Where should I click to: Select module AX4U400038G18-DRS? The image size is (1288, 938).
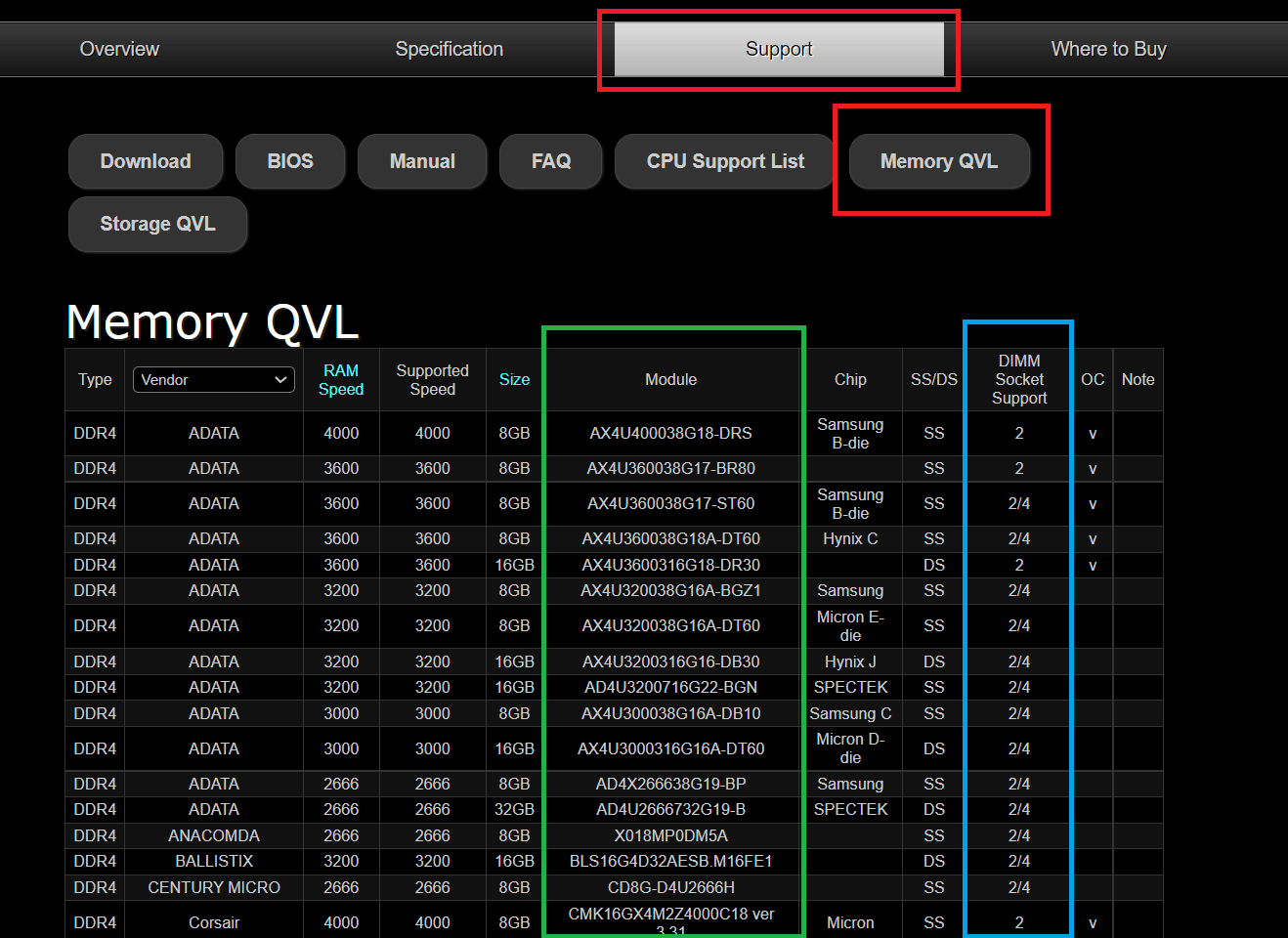pyautogui.click(x=670, y=433)
